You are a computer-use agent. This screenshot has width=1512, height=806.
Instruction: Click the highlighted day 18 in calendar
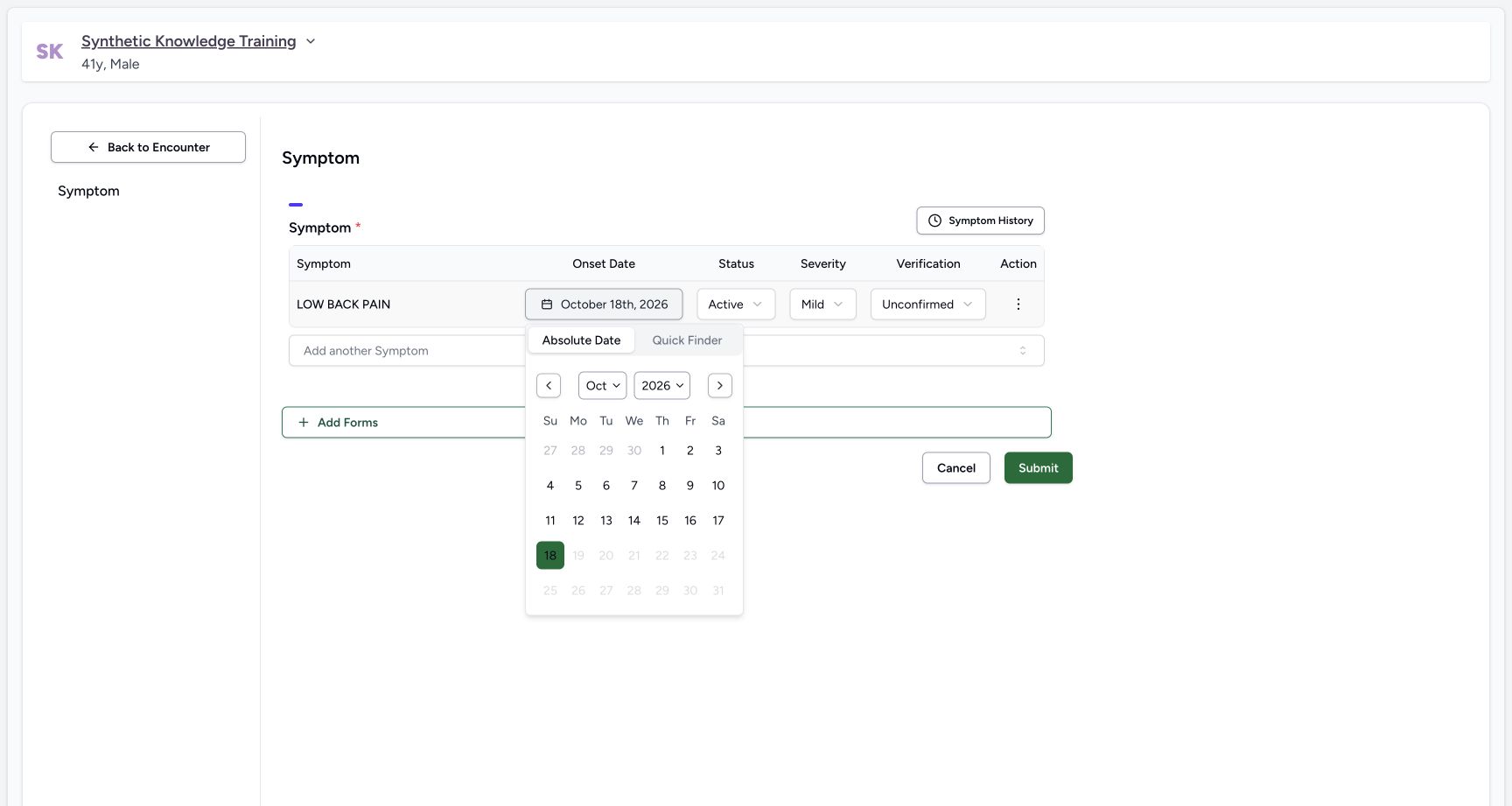pyautogui.click(x=550, y=556)
